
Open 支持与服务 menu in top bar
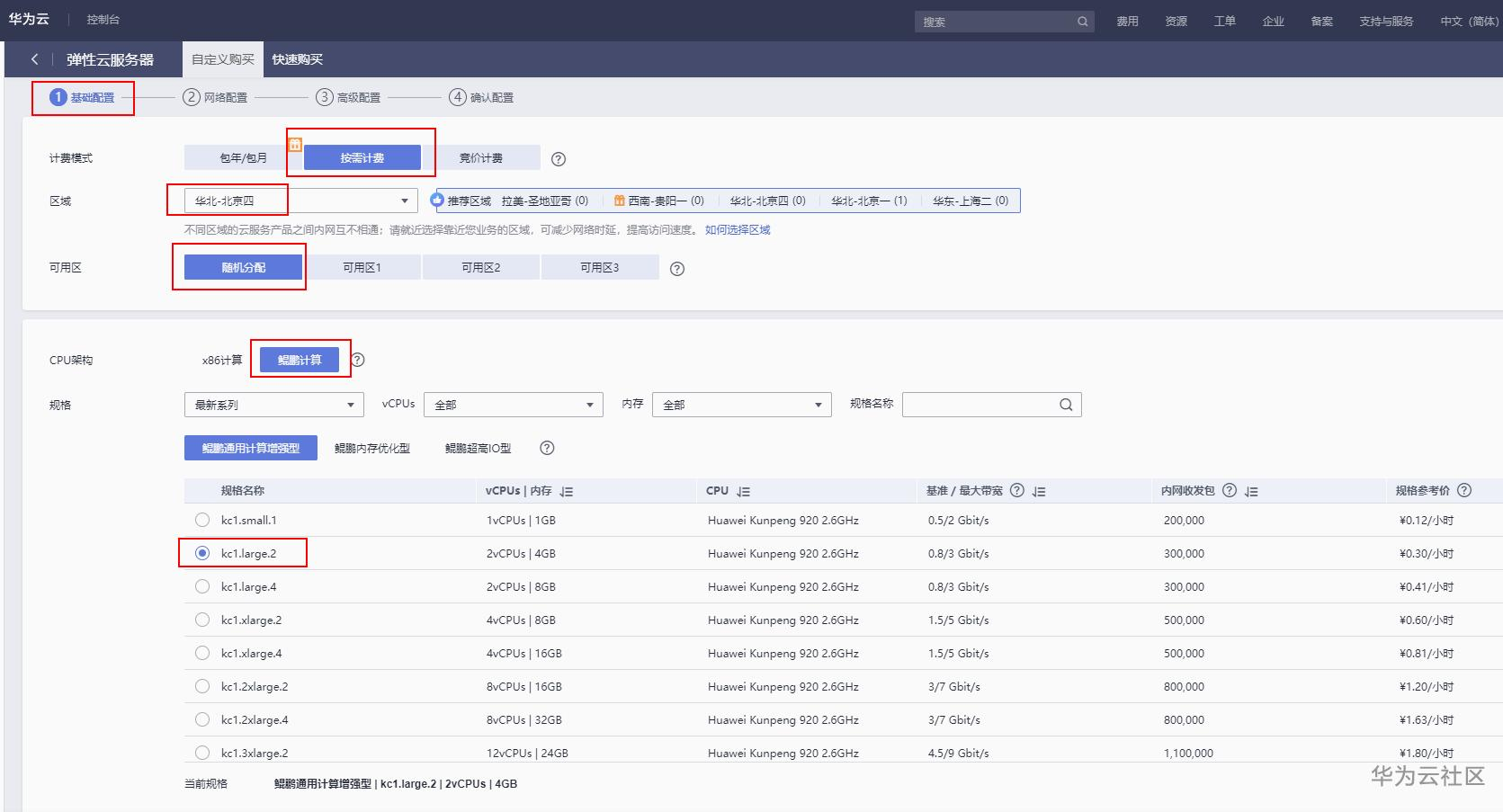[1386, 22]
